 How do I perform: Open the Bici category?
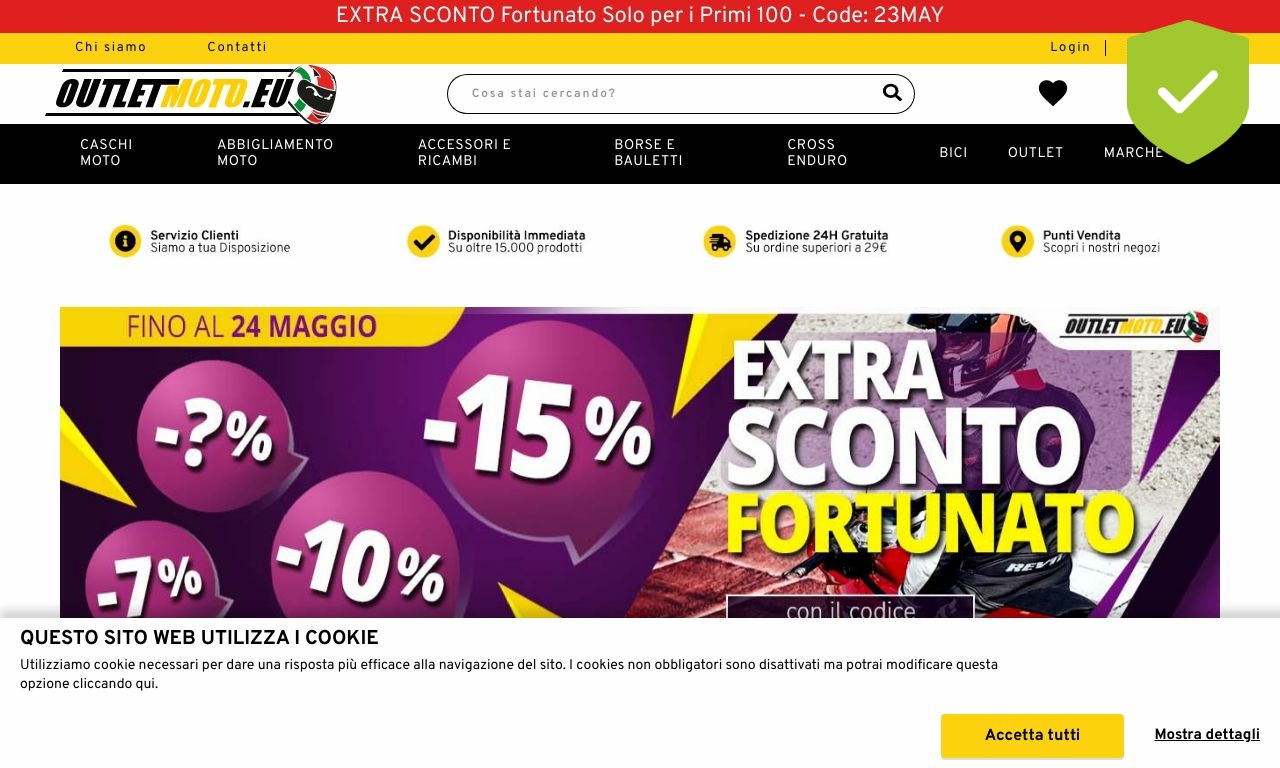(x=953, y=153)
